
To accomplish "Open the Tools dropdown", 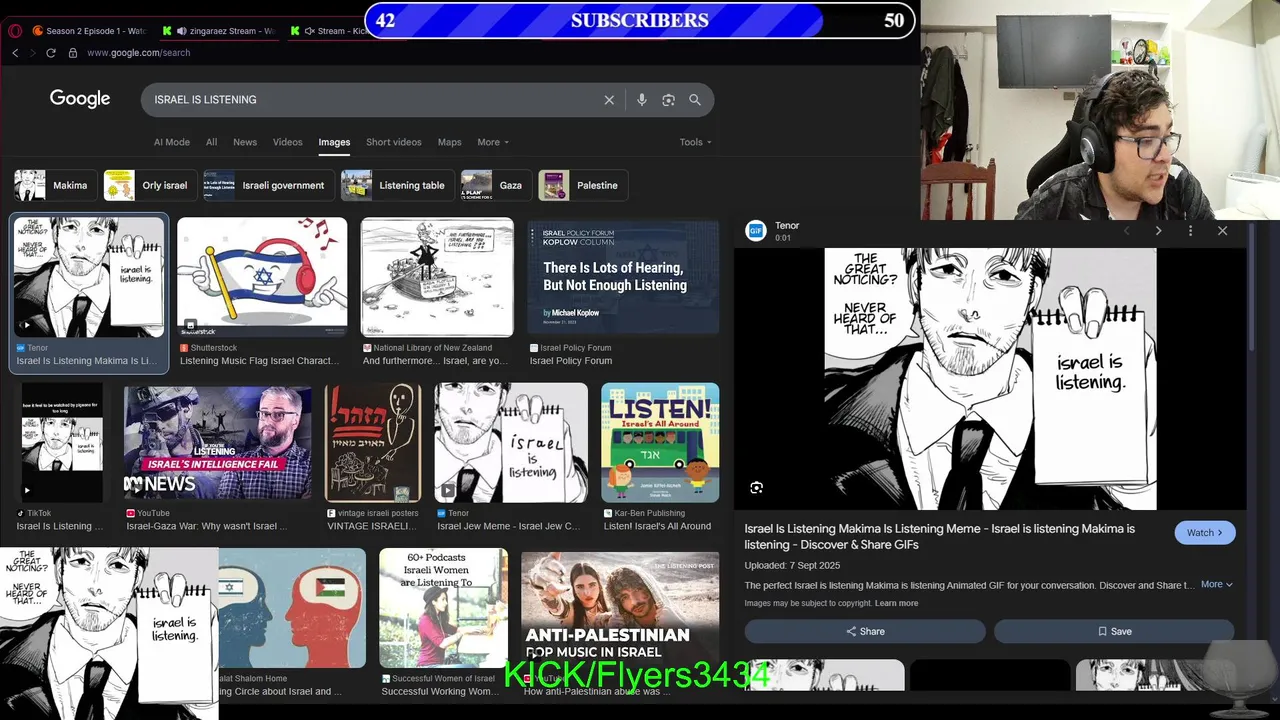I will [695, 142].
